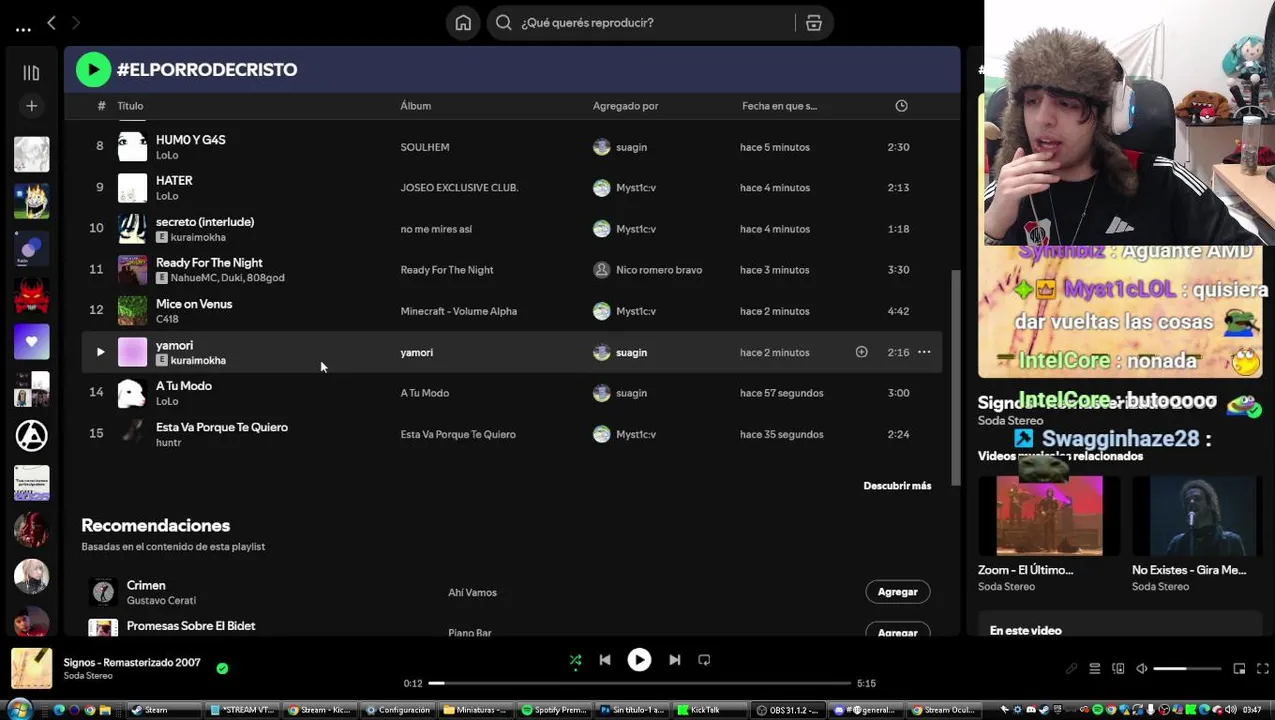This screenshot has height=720, width=1275.
Task: Open Windows Start button
Action: click(x=18, y=710)
